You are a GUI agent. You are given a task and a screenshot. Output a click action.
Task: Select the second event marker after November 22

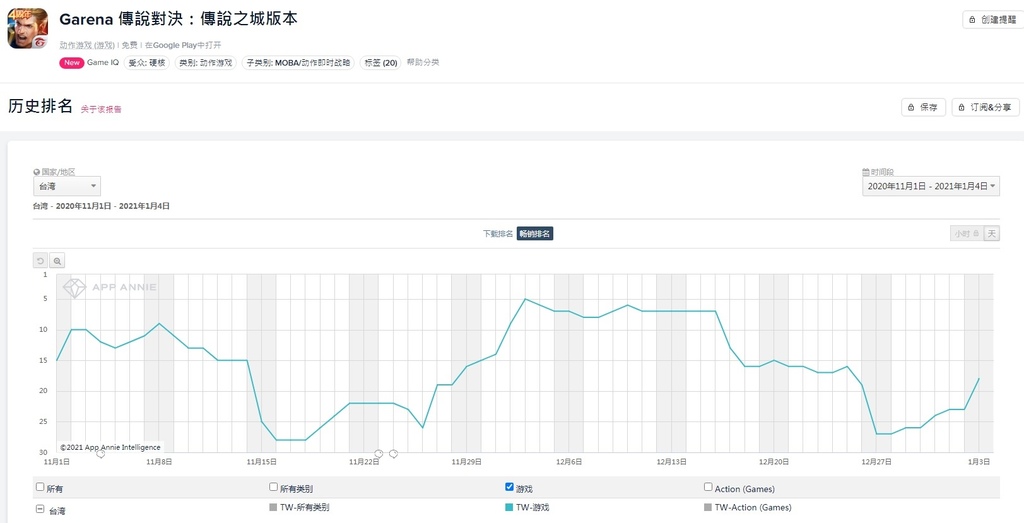coord(393,453)
